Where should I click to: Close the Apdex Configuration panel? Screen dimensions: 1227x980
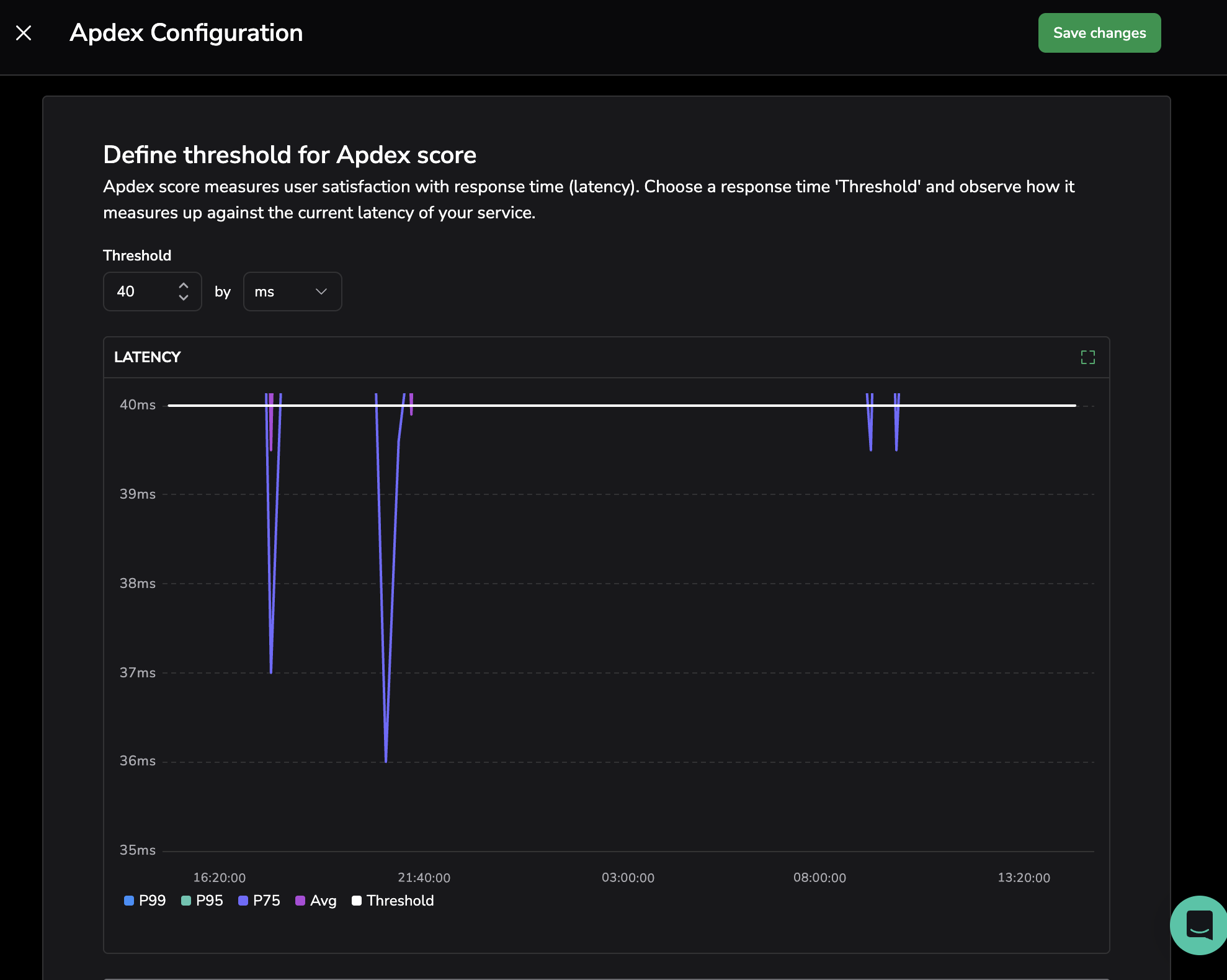point(24,33)
